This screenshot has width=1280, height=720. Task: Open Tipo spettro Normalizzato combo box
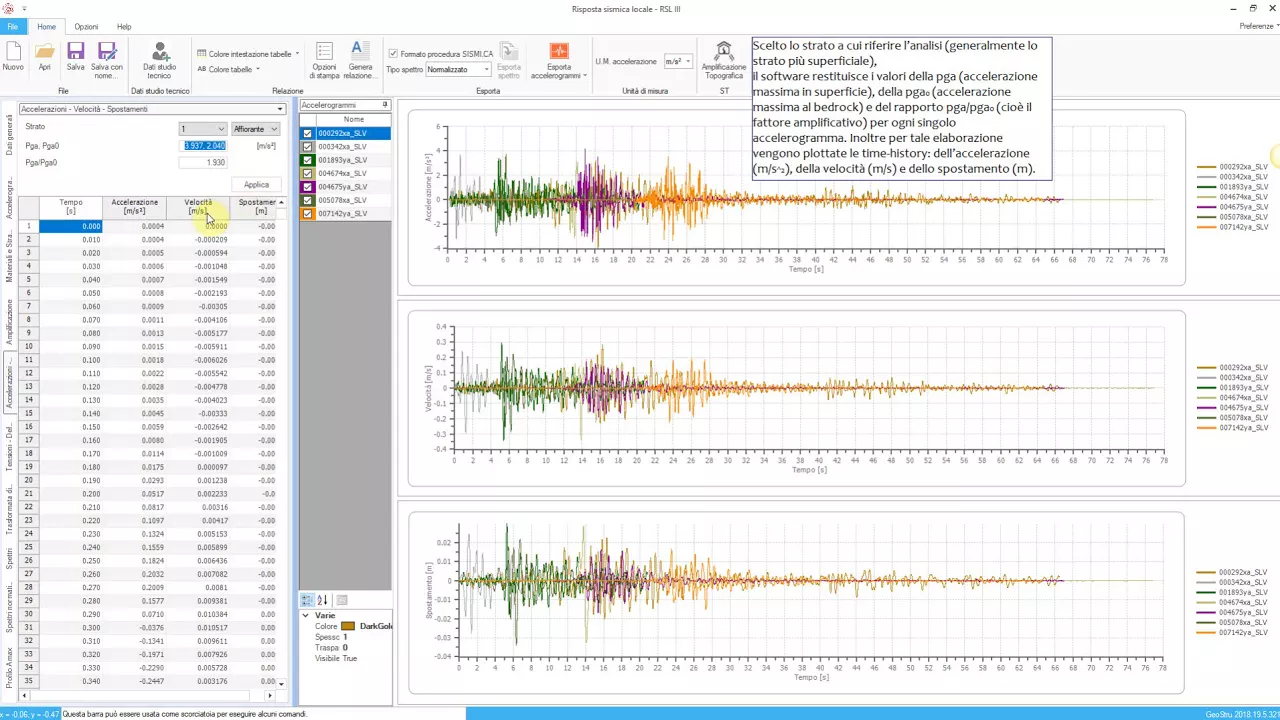[458, 69]
